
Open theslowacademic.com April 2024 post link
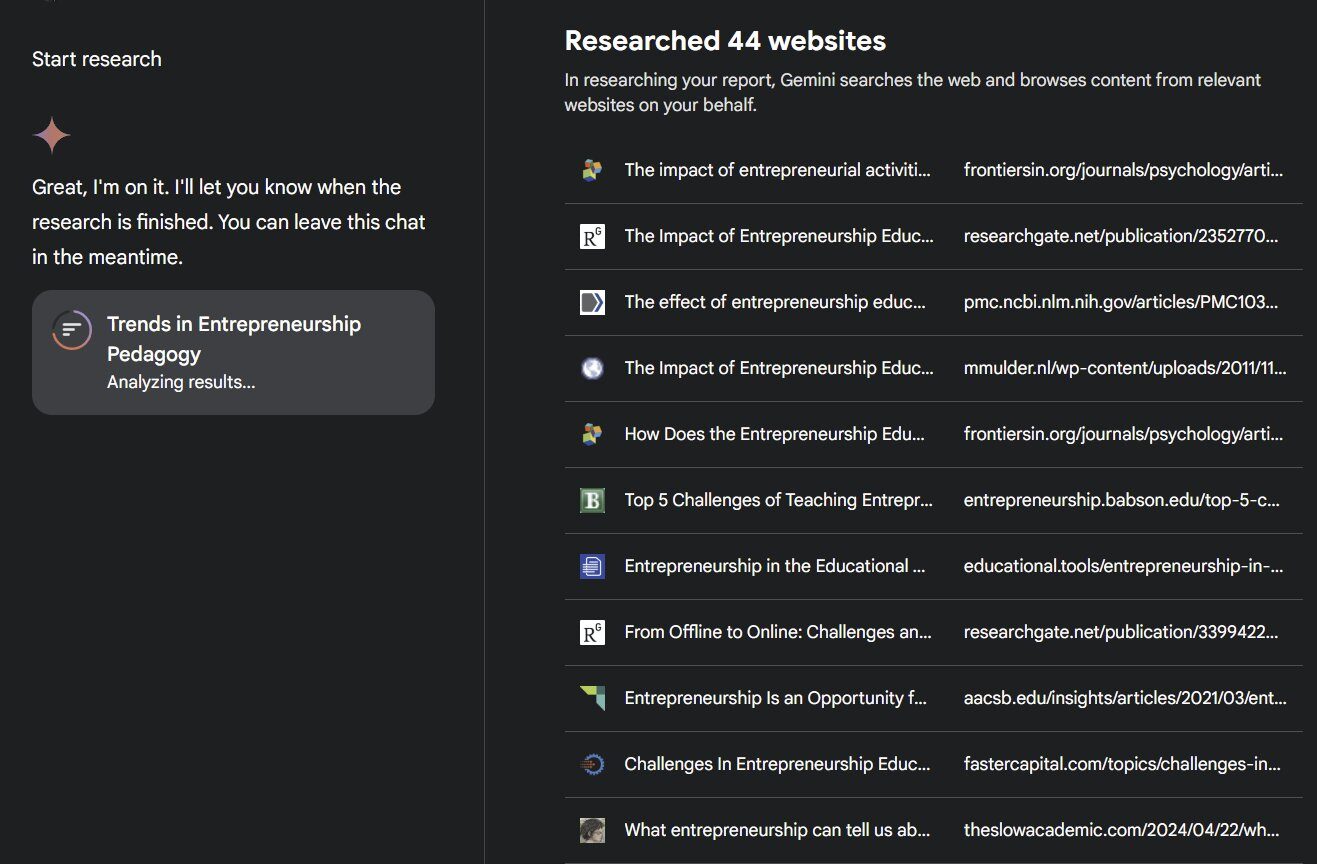1120,830
